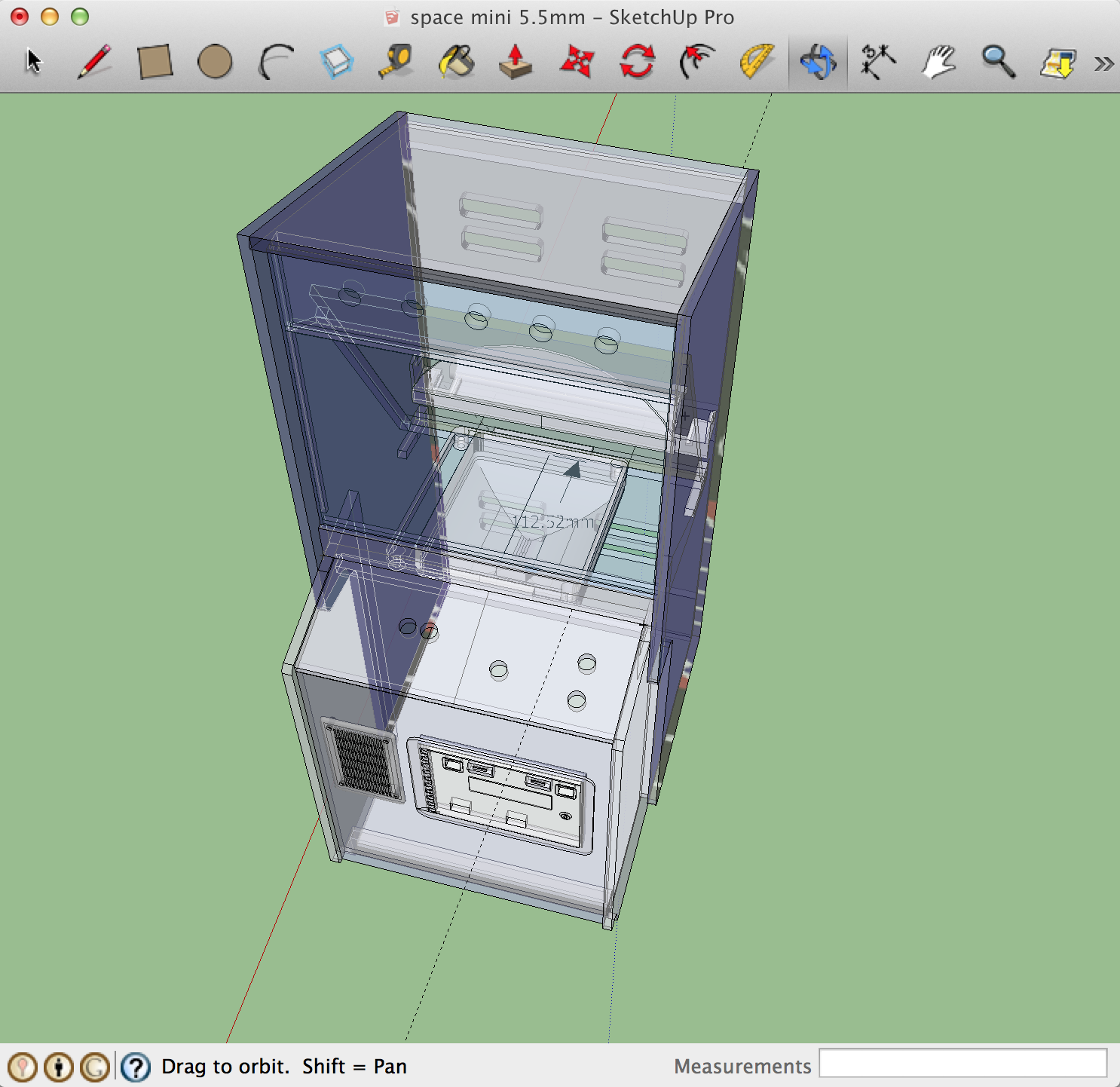
Task: Select the yellow Protractor tool
Action: coord(757,62)
